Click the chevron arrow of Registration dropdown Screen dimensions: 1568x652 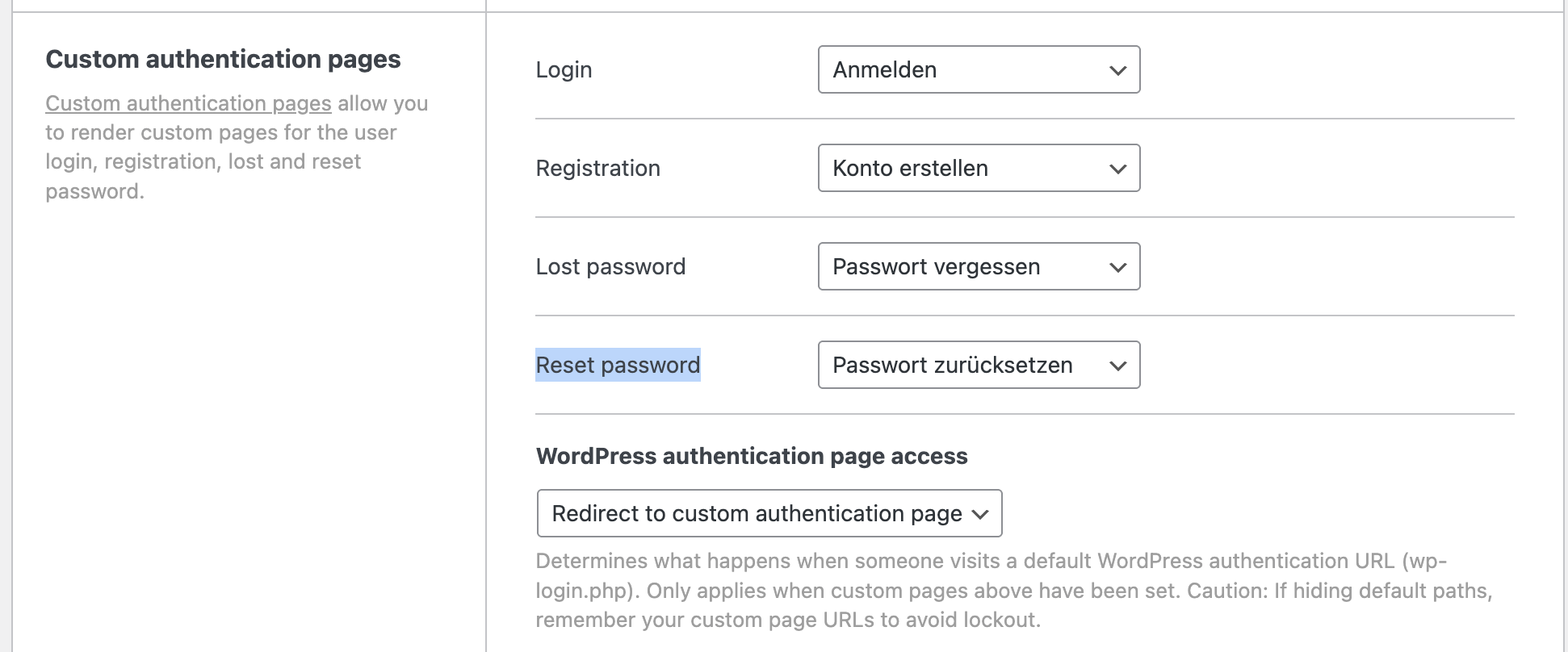1117,169
